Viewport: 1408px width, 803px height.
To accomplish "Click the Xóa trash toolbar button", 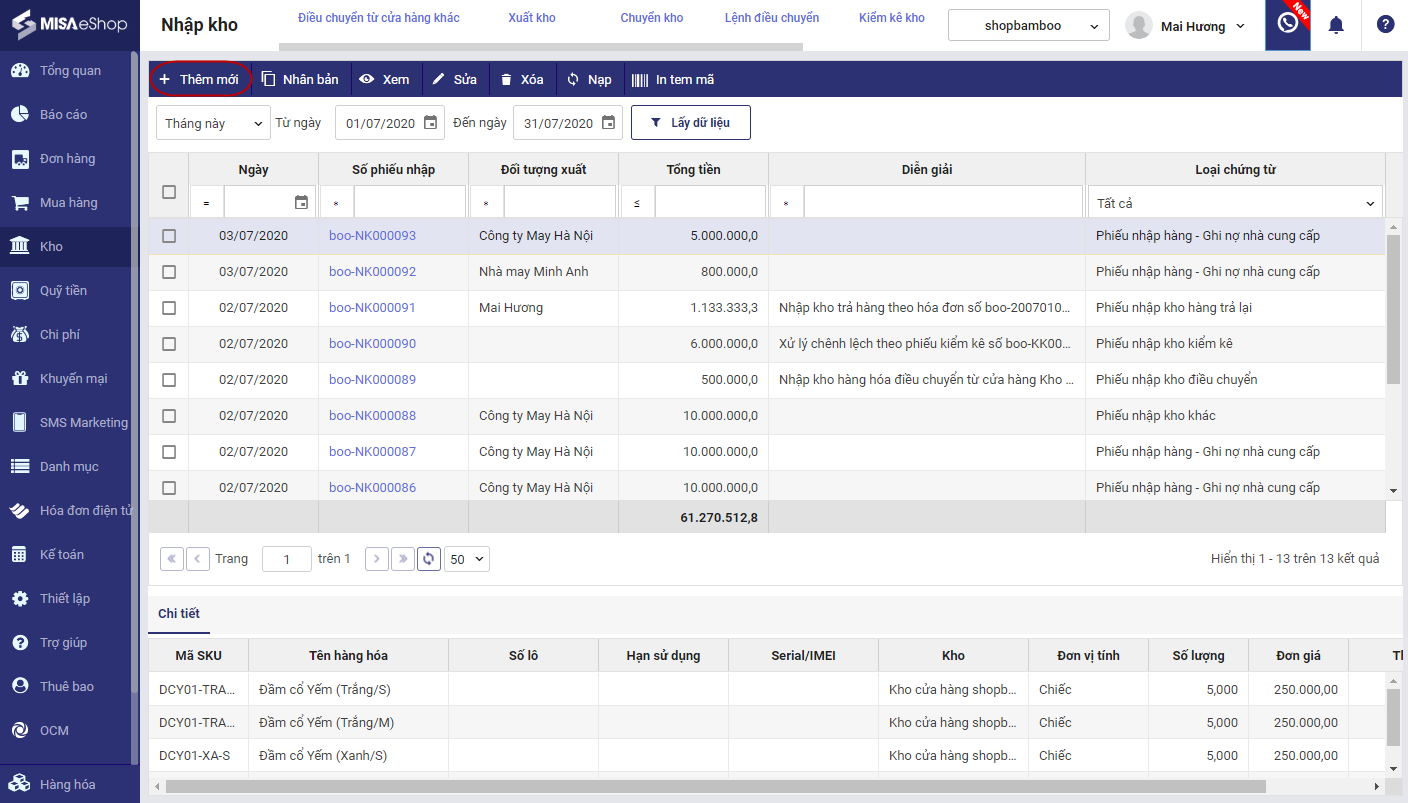I will point(521,80).
